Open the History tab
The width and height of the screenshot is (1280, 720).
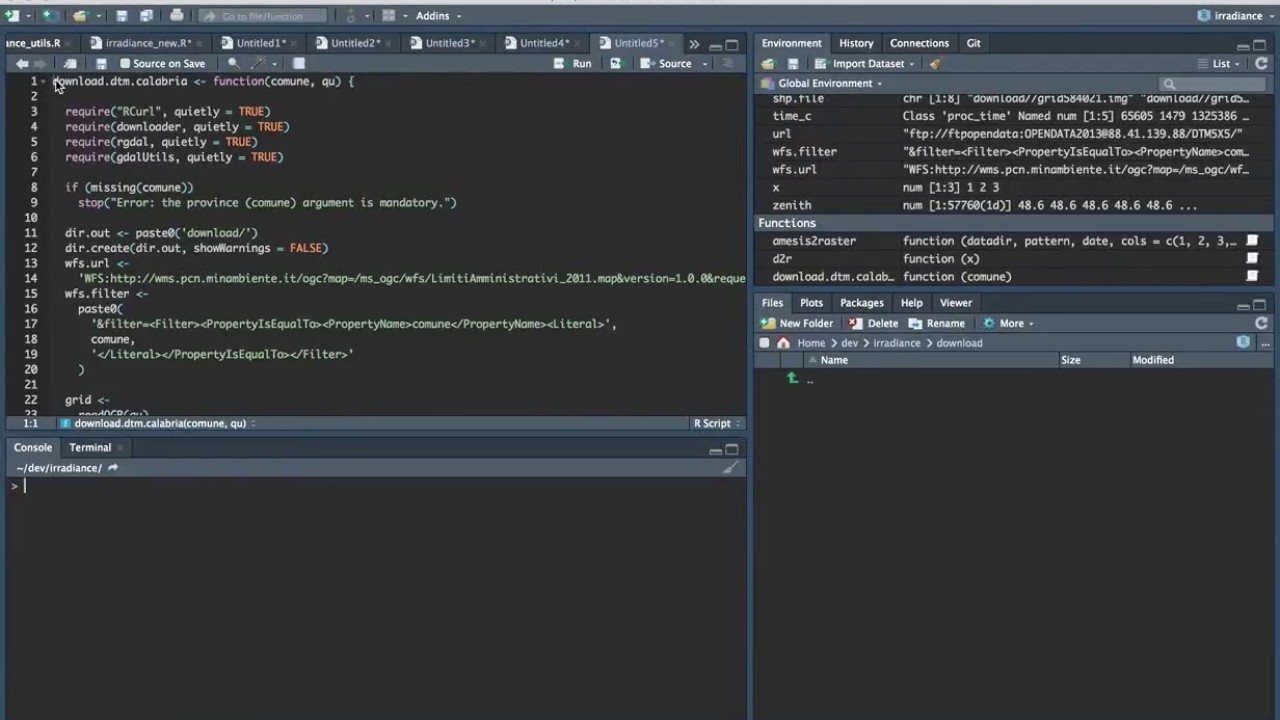point(856,43)
